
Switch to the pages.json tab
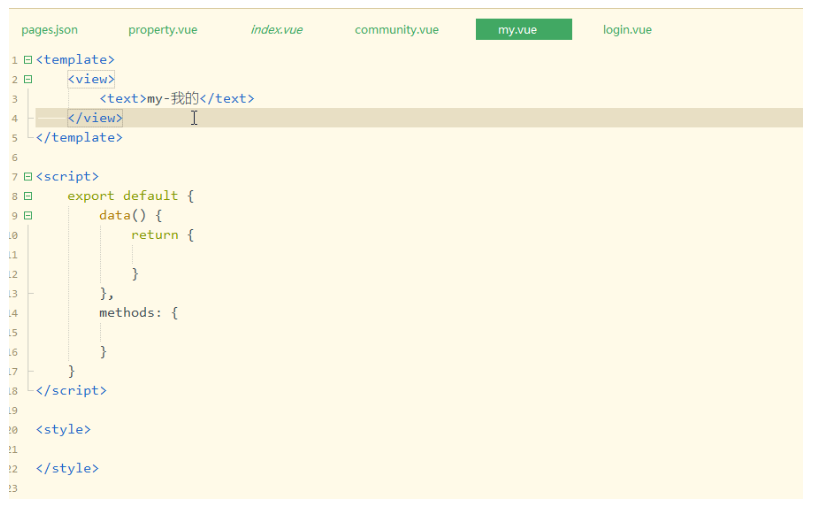pyautogui.click(x=49, y=30)
